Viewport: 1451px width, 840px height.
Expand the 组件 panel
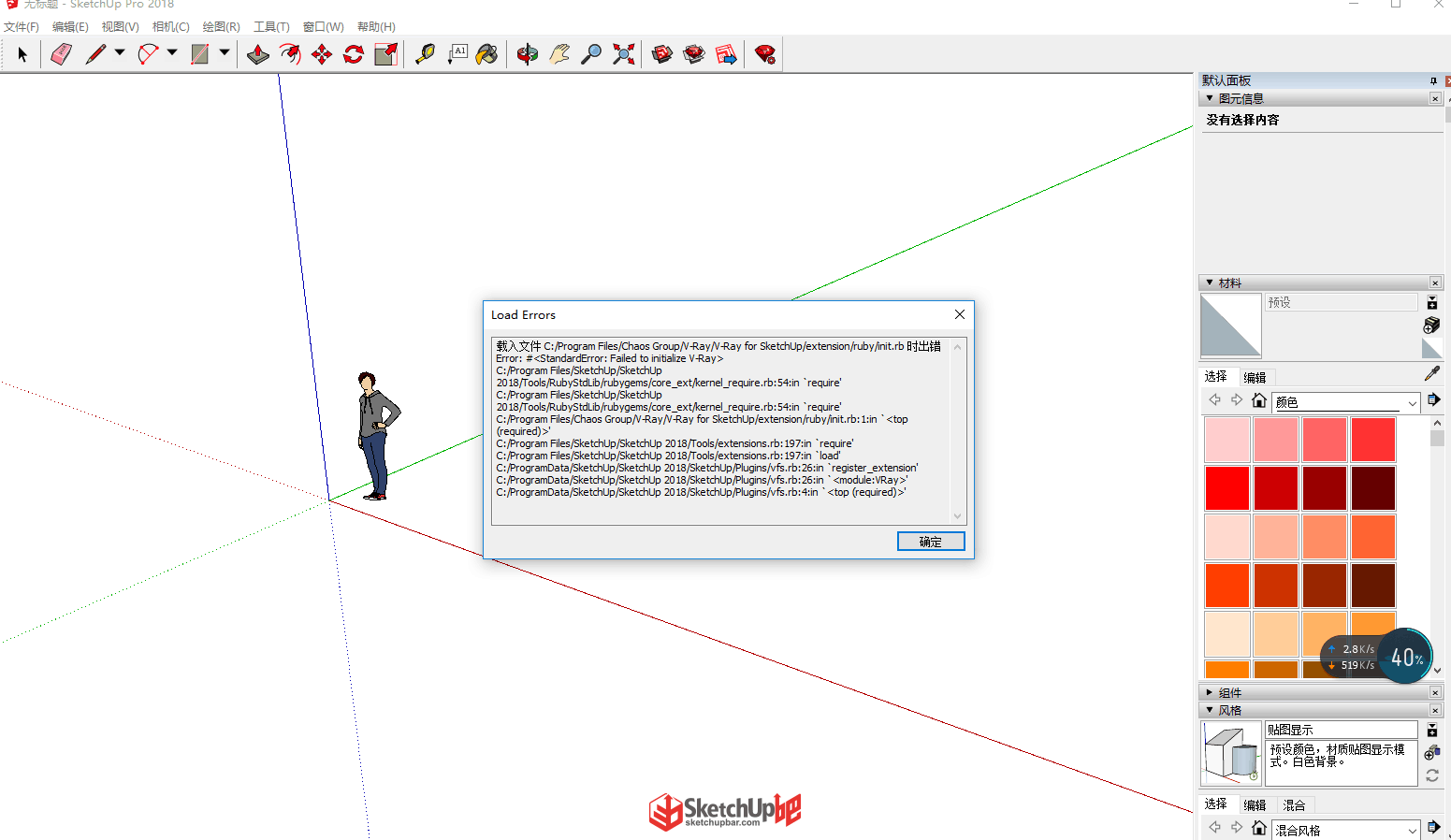1210,692
